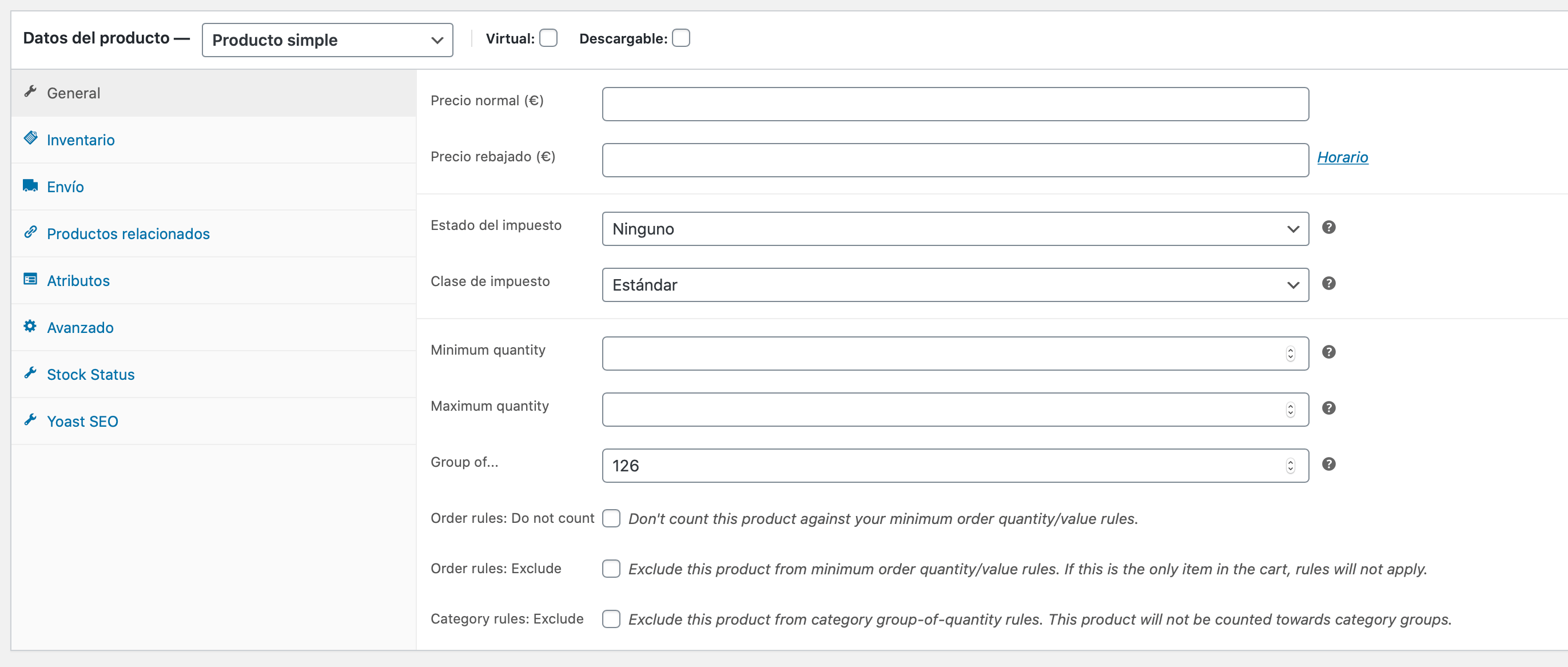Switch to the Yoast SEO tab

[214, 421]
